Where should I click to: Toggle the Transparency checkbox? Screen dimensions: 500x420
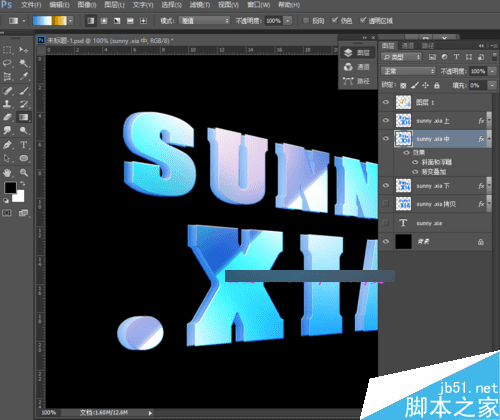tap(363, 21)
